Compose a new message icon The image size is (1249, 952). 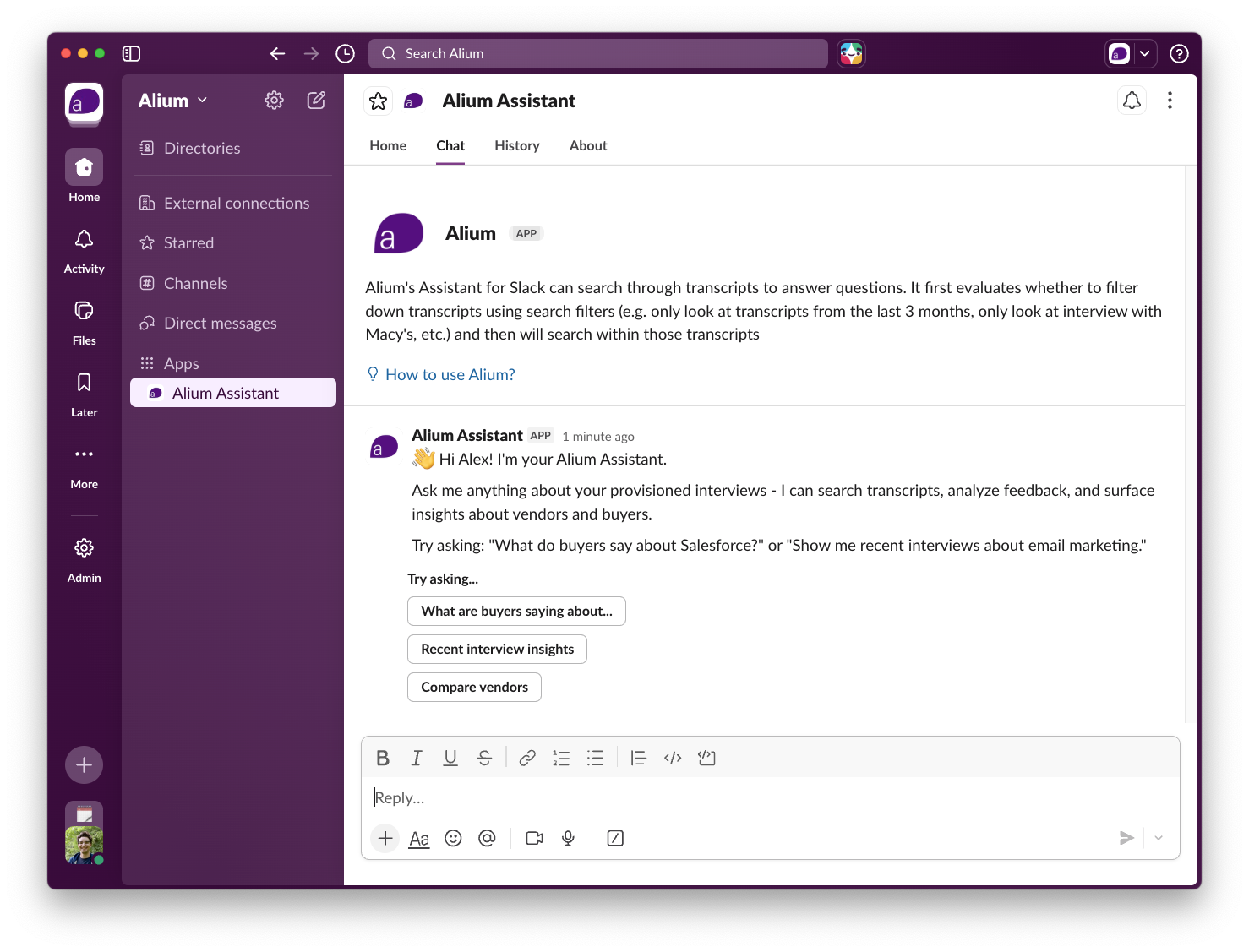[x=316, y=101]
